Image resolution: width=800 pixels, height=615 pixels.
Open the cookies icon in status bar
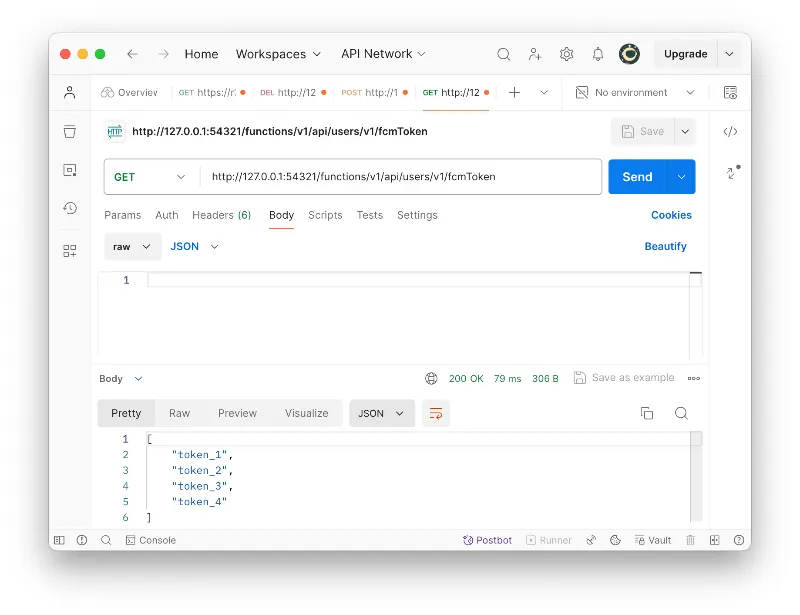pos(615,540)
